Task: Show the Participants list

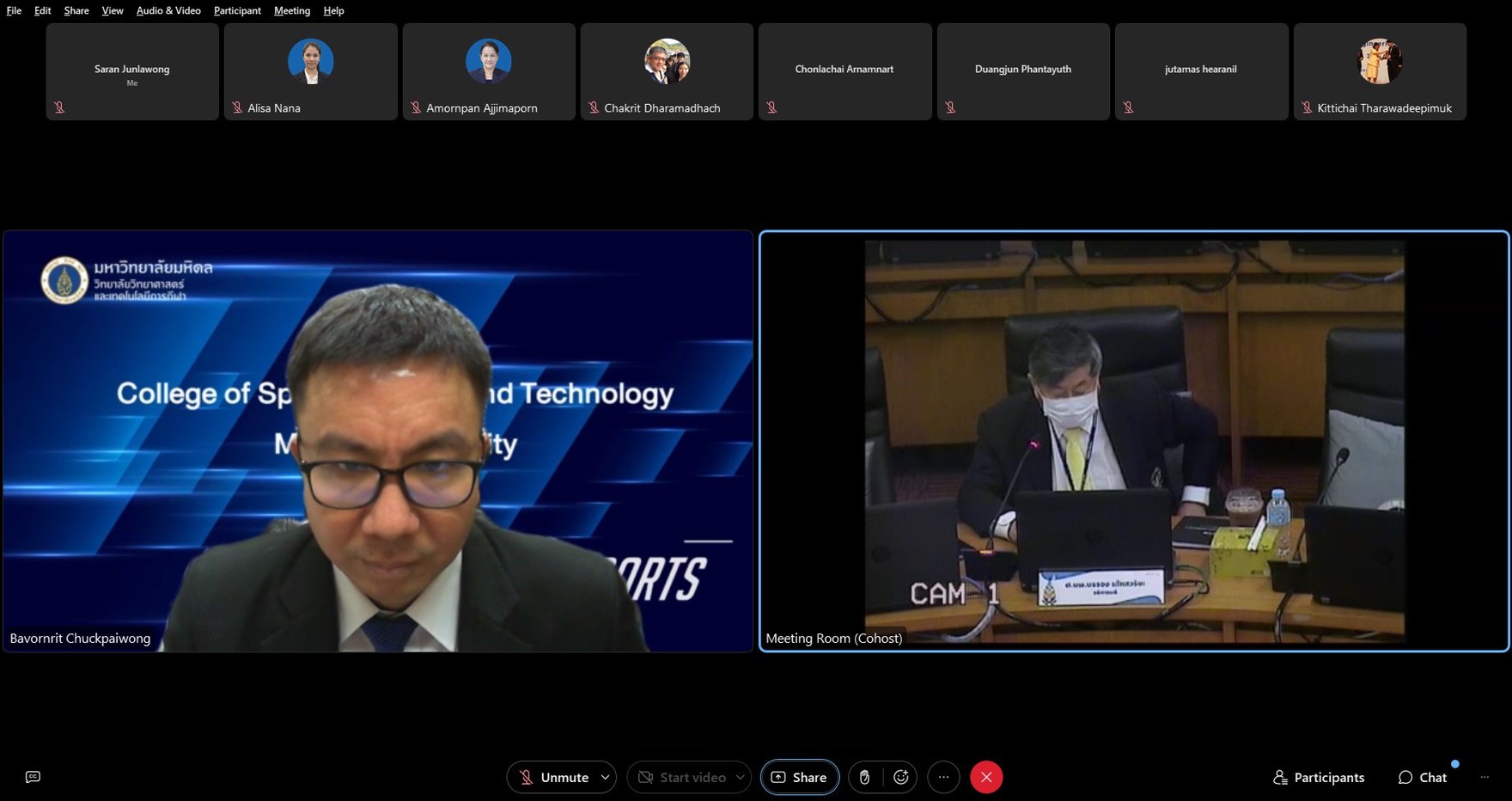Action: pos(1318,777)
